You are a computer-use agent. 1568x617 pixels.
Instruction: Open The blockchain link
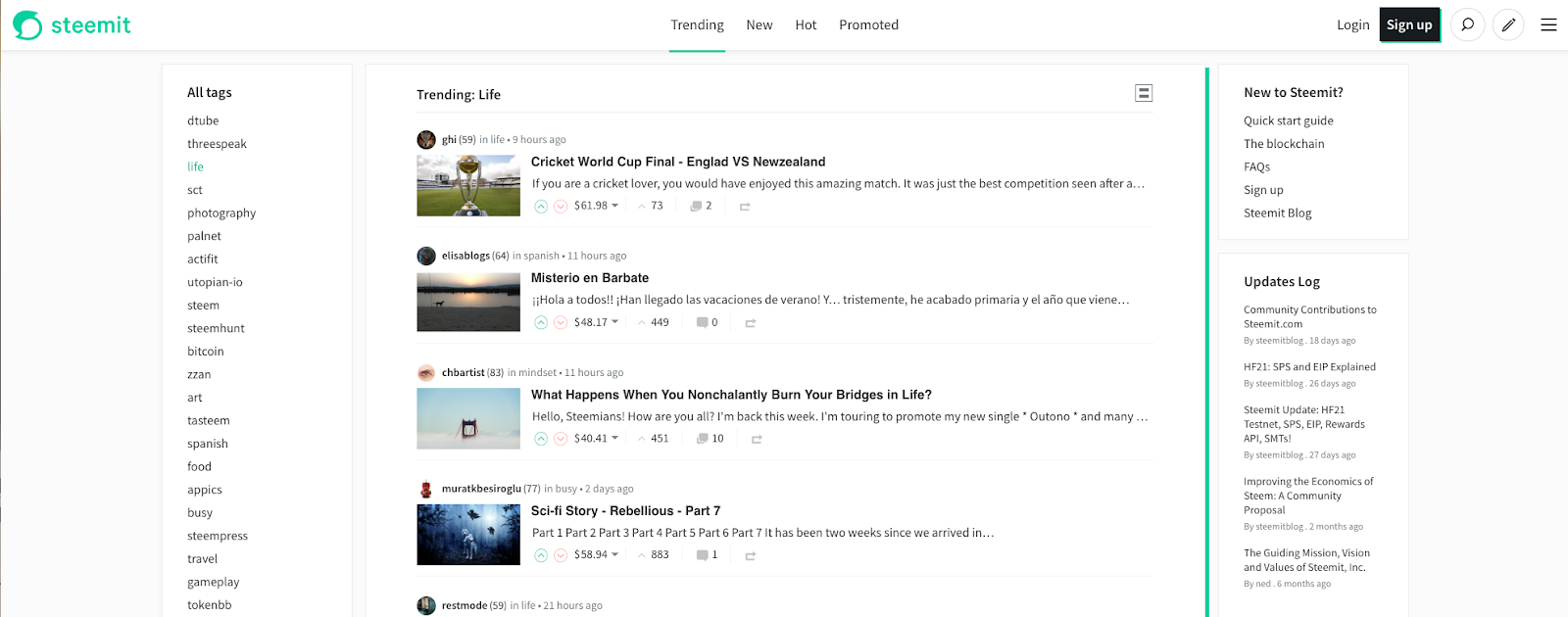[1284, 144]
